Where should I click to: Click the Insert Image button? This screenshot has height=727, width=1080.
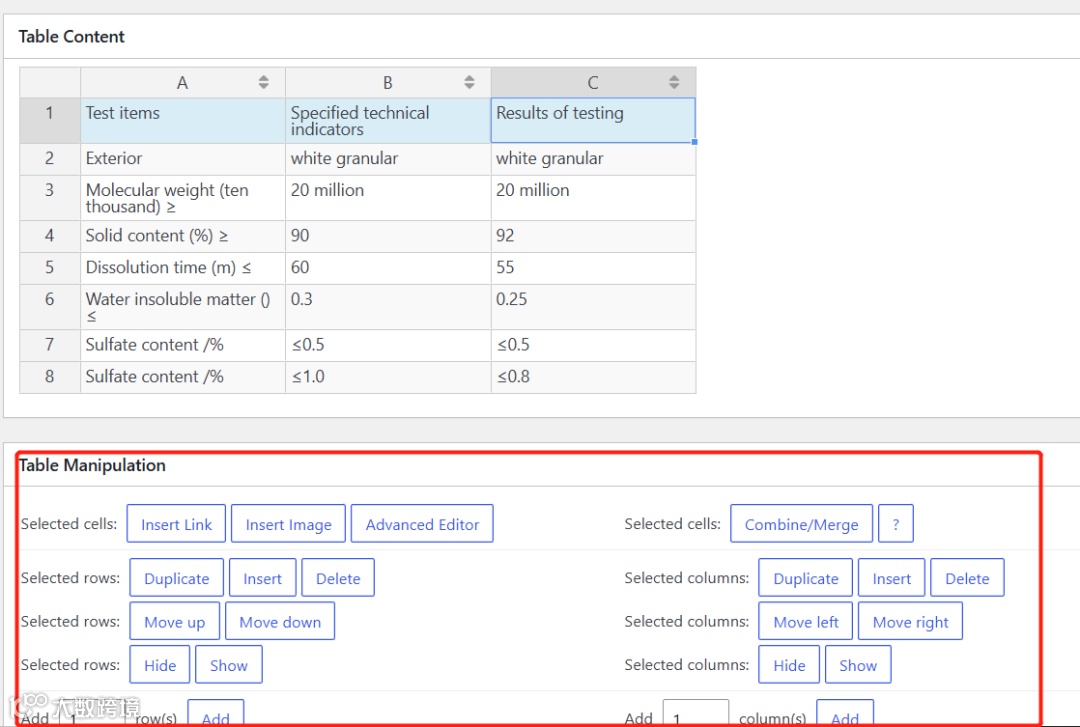(x=289, y=524)
